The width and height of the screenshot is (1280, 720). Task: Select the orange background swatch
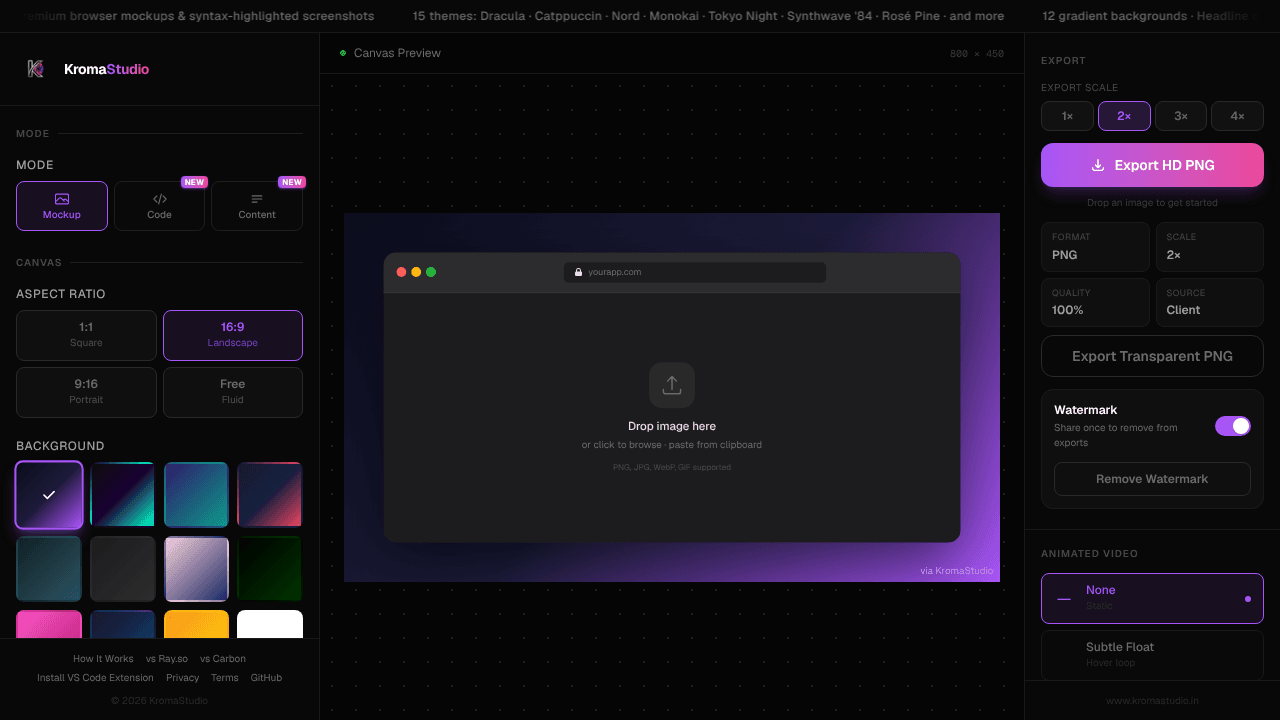click(x=196, y=624)
